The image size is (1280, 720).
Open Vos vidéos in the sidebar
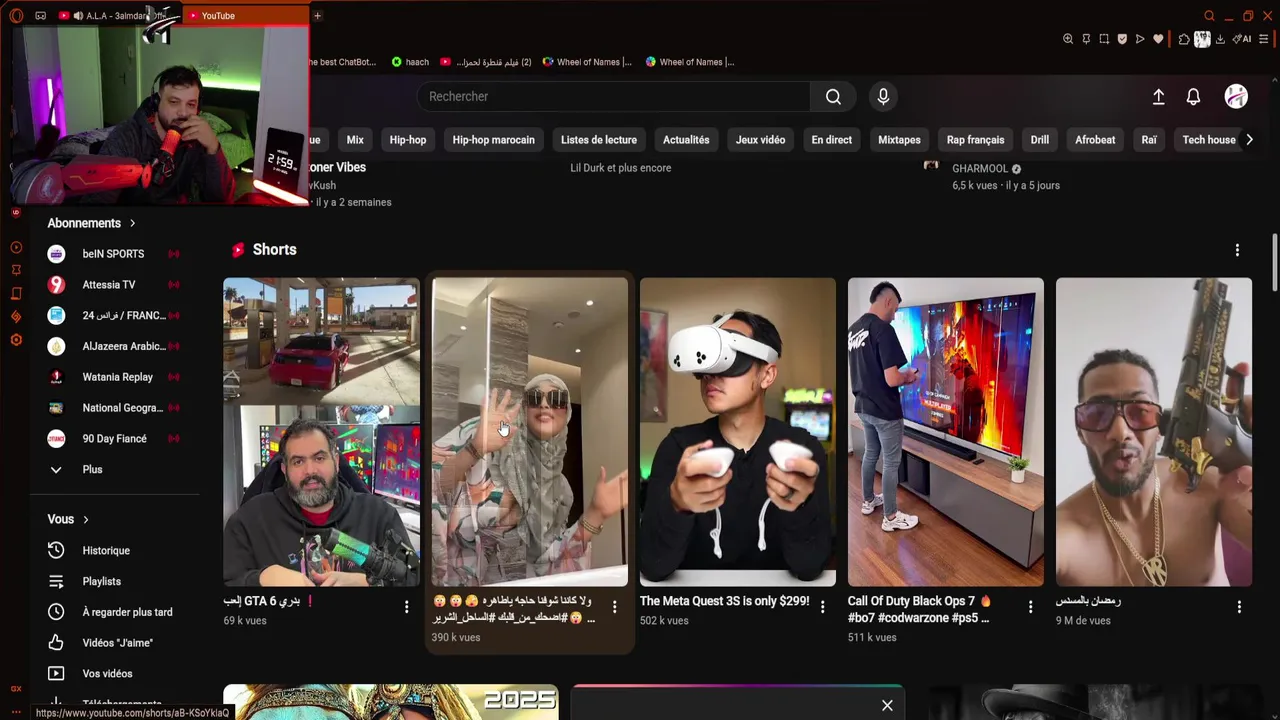coord(114,674)
